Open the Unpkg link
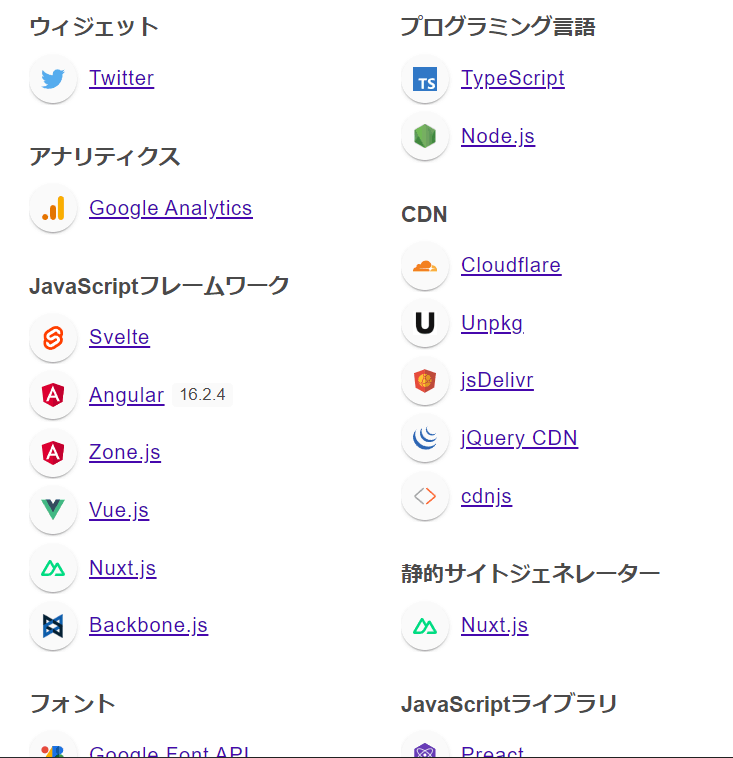This screenshot has height=758, width=733. point(492,323)
